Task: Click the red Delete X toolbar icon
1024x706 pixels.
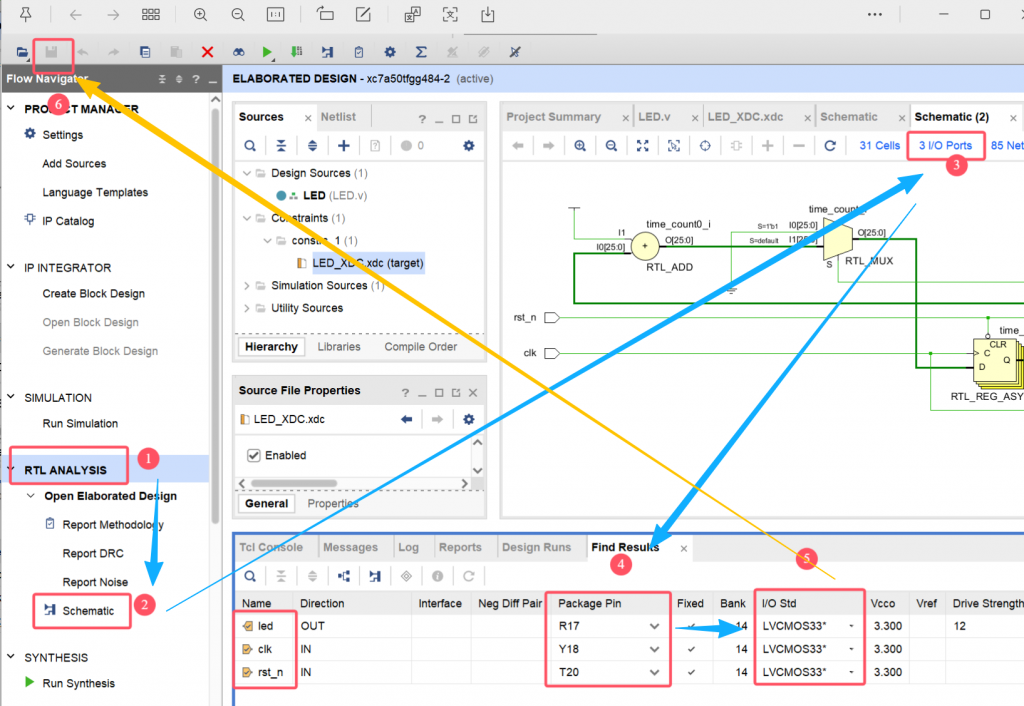Action: (x=207, y=52)
